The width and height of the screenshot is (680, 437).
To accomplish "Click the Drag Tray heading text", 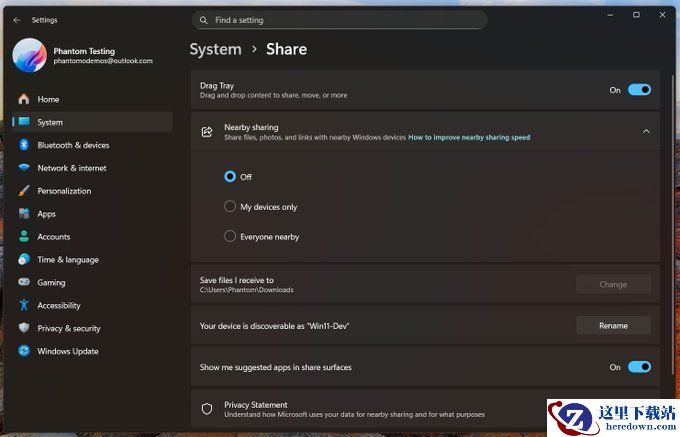I will [x=217, y=85].
